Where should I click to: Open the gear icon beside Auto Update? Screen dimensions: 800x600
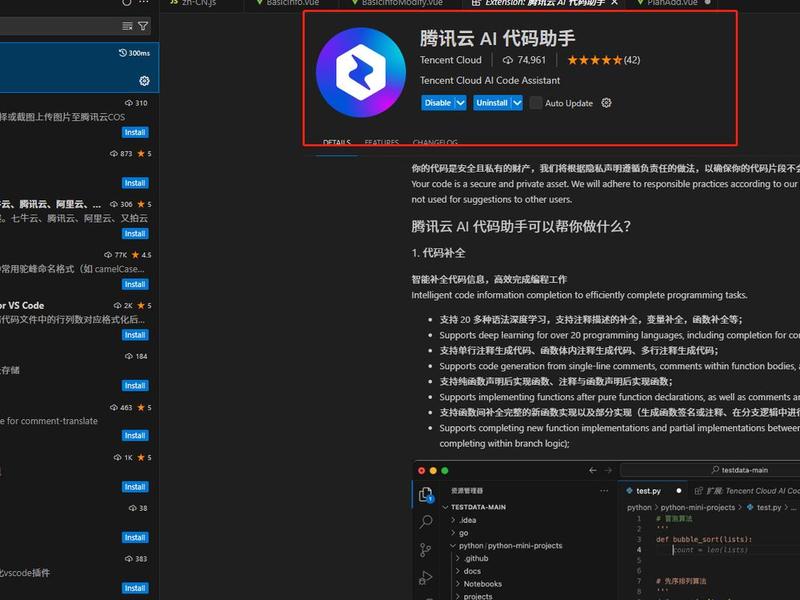tap(606, 103)
